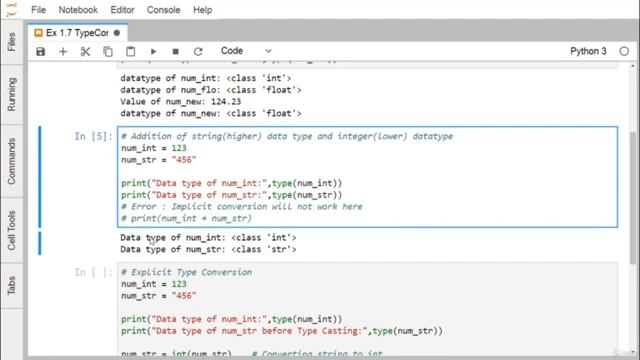The height and width of the screenshot is (360, 640).
Task: Click the JupyterLab logo icon
Action: coord(12,9)
